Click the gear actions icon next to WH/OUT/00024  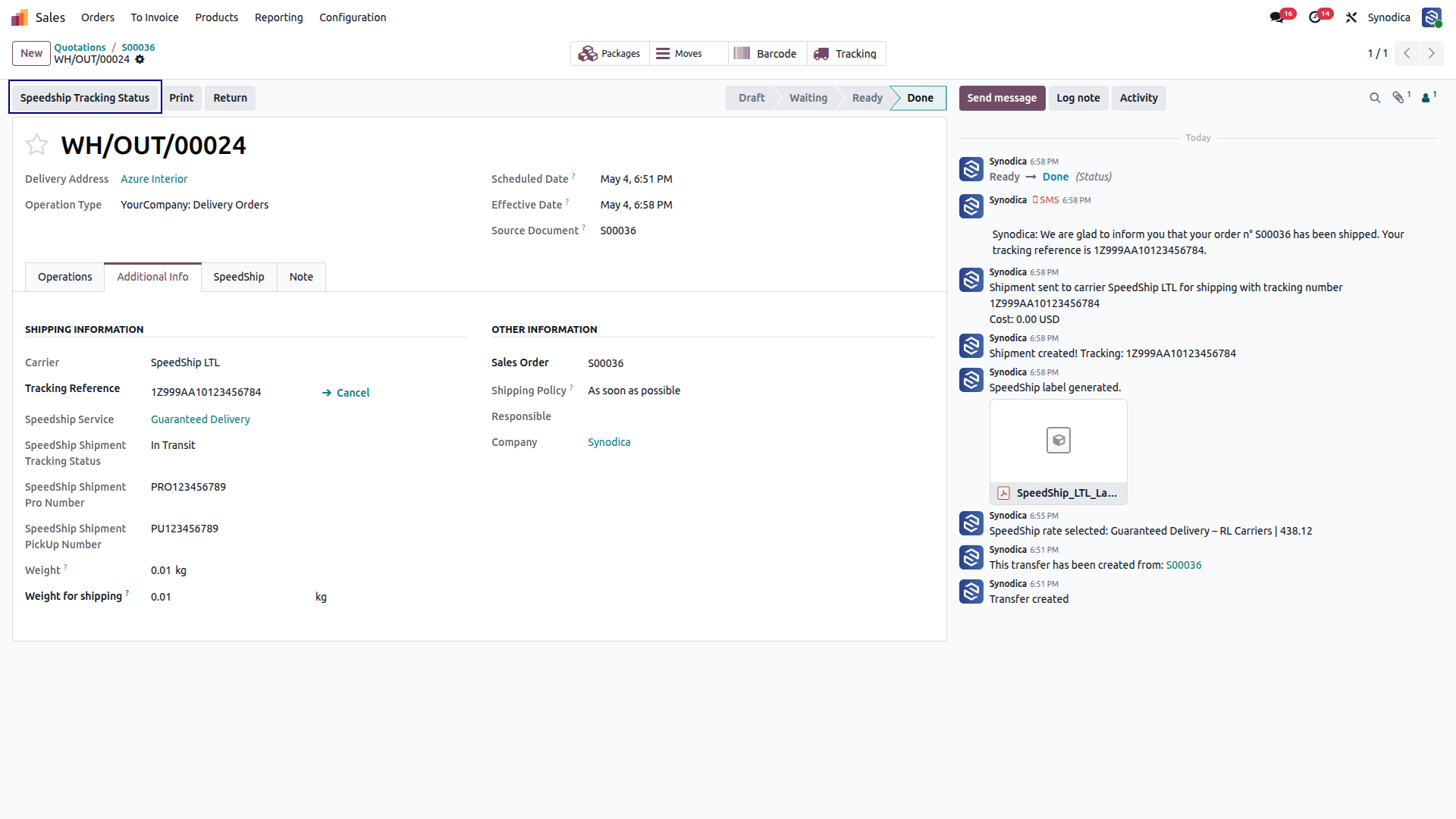tap(140, 59)
